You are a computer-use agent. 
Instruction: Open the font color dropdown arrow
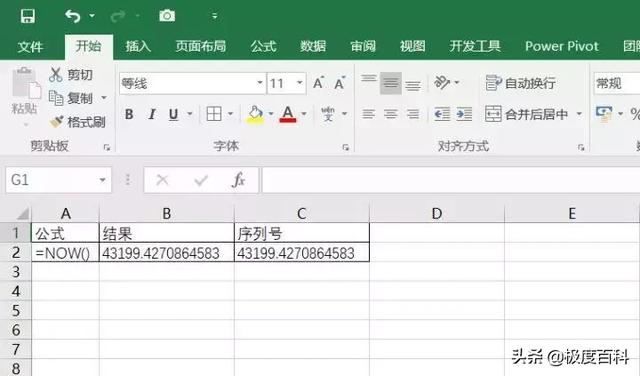click(304, 114)
